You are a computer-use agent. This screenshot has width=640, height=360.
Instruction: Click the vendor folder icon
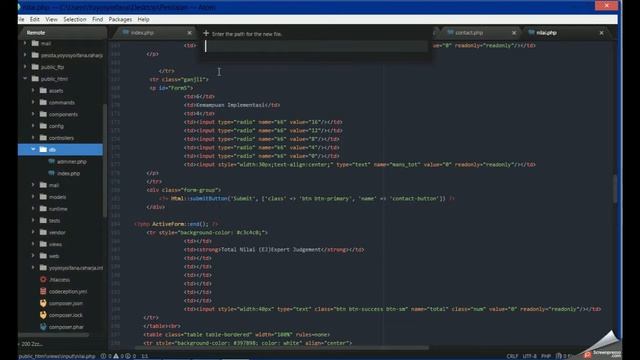pyautogui.click(x=43, y=232)
